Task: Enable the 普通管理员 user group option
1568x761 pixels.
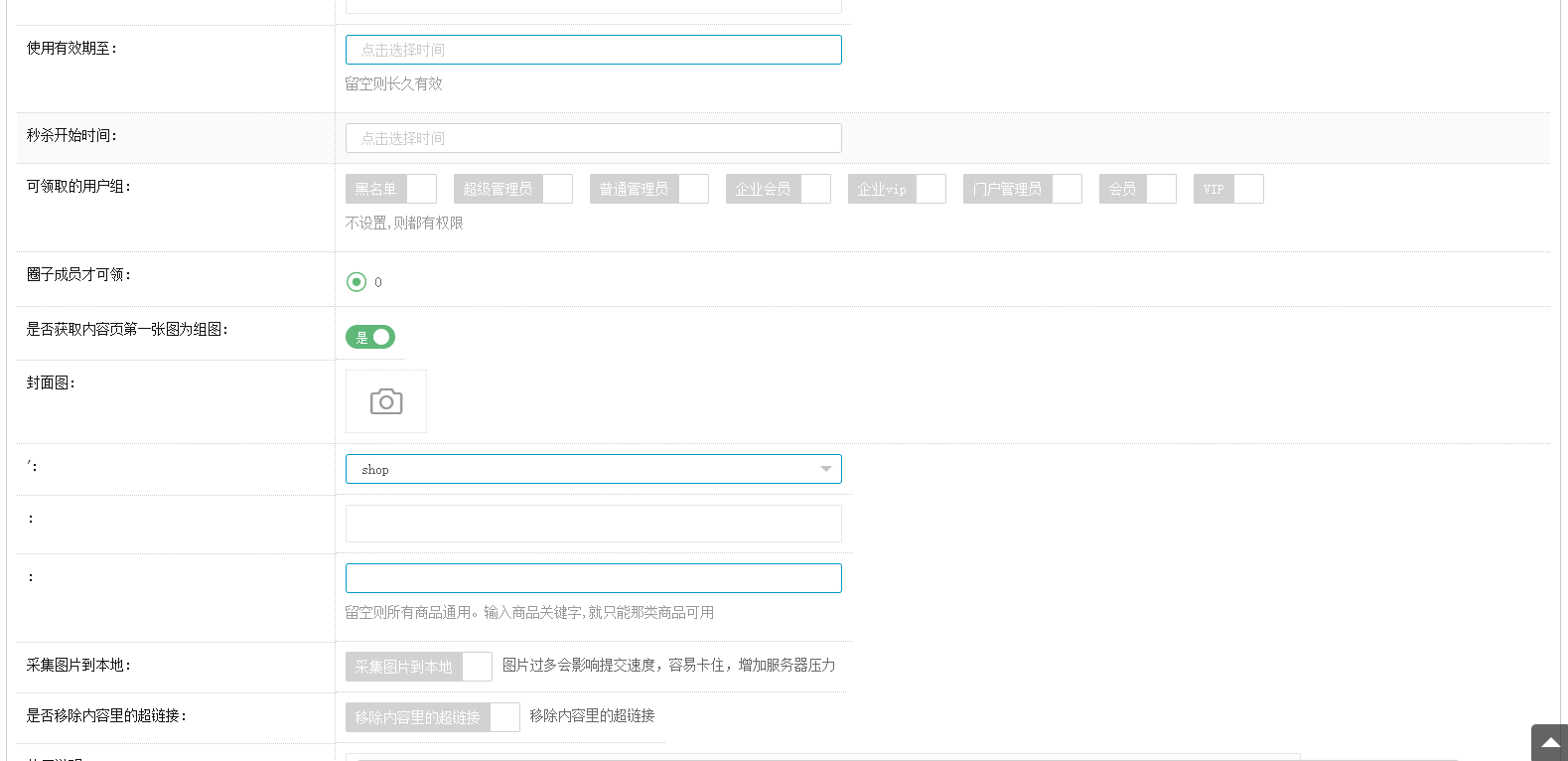Action: 648,189
